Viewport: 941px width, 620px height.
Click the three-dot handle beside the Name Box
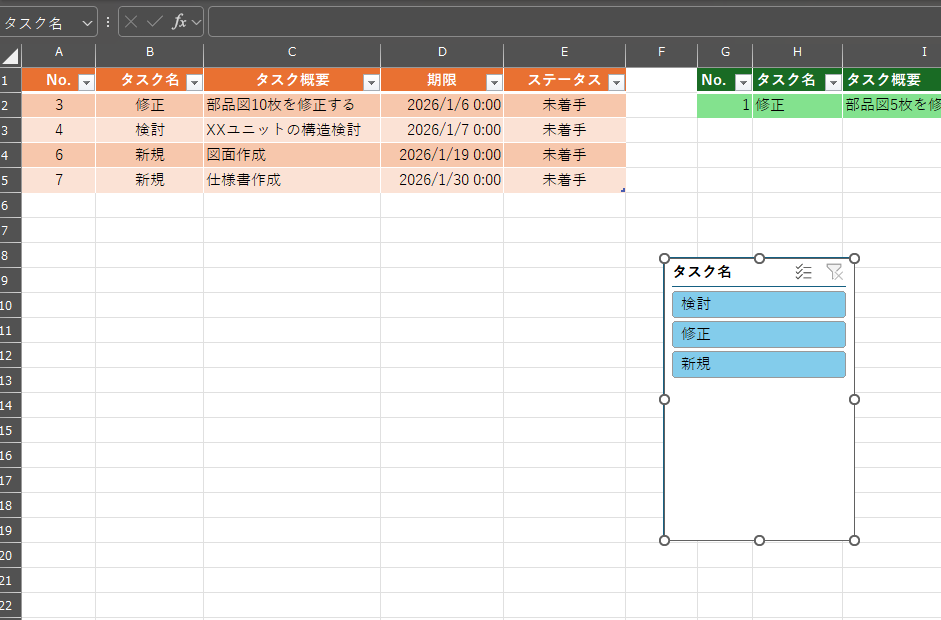[108, 22]
